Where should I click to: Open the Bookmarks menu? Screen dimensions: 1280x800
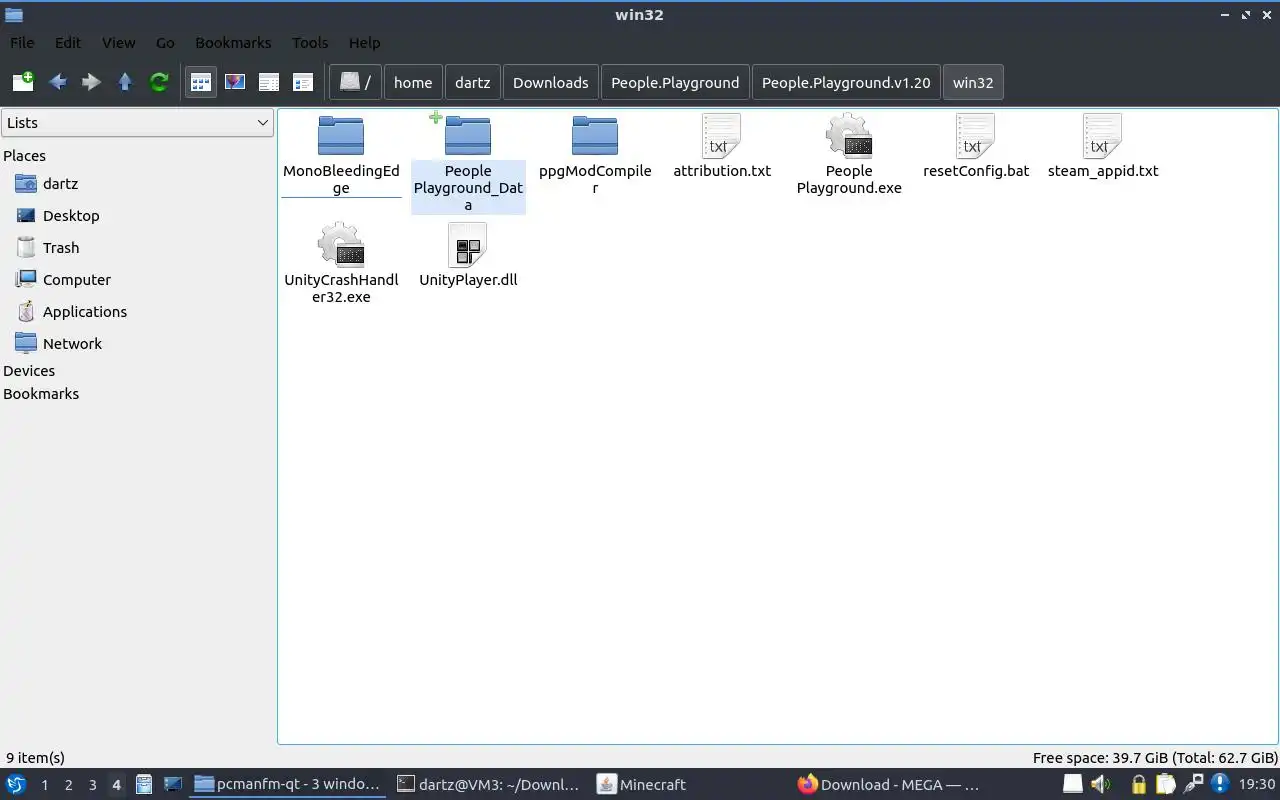(233, 43)
